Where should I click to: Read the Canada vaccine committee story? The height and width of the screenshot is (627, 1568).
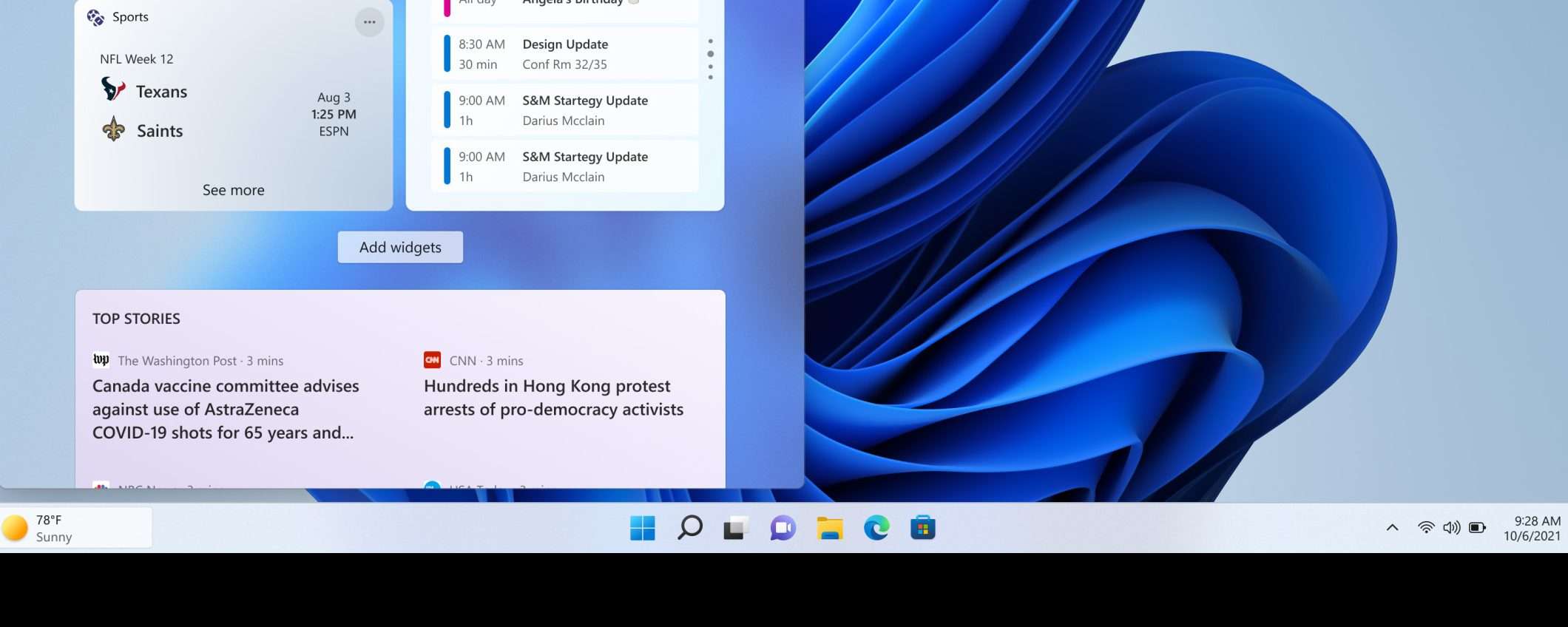226,409
